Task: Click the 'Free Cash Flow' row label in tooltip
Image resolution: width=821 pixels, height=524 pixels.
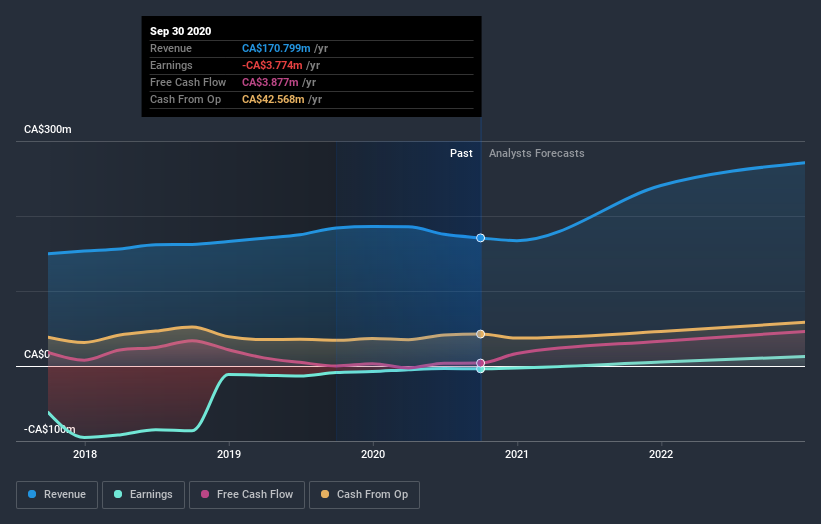Action: [x=188, y=82]
